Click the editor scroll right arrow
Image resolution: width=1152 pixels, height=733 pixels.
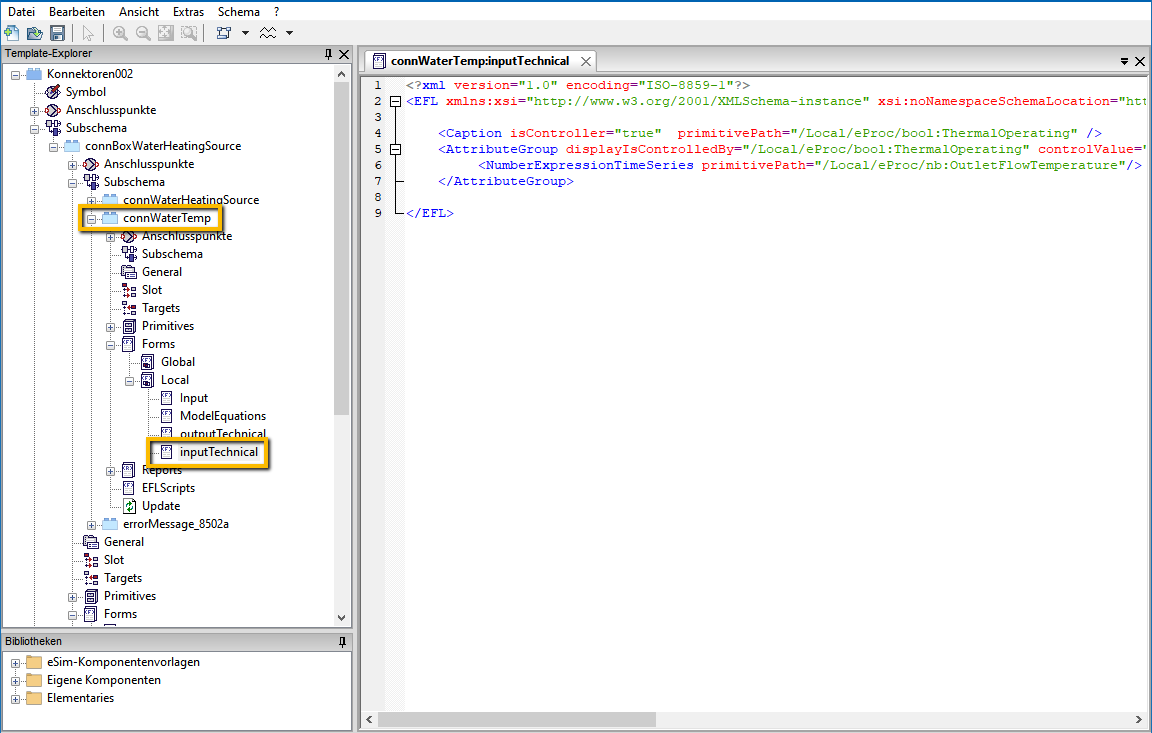point(1139,720)
